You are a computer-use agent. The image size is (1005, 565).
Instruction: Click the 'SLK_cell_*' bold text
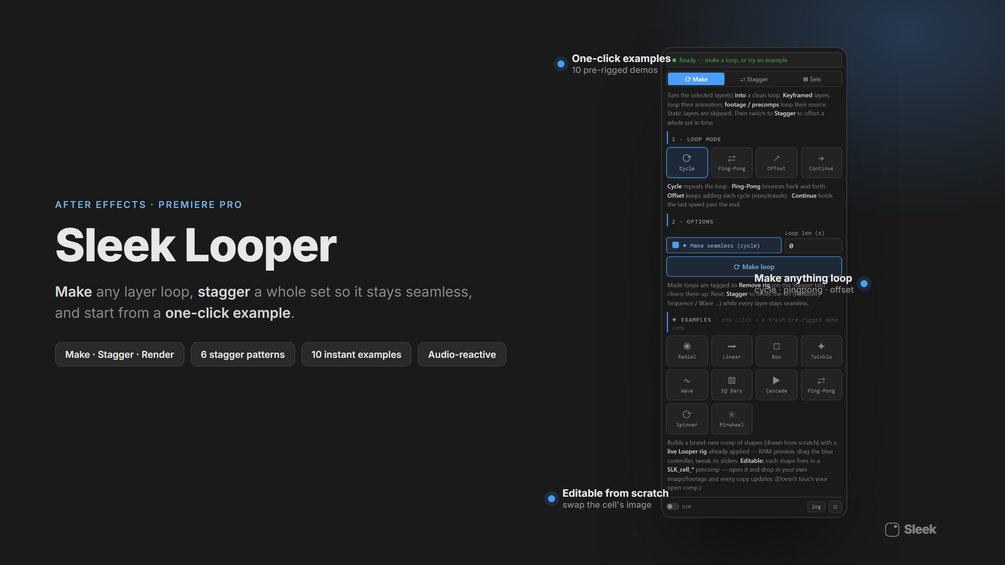(x=681, y=470)
